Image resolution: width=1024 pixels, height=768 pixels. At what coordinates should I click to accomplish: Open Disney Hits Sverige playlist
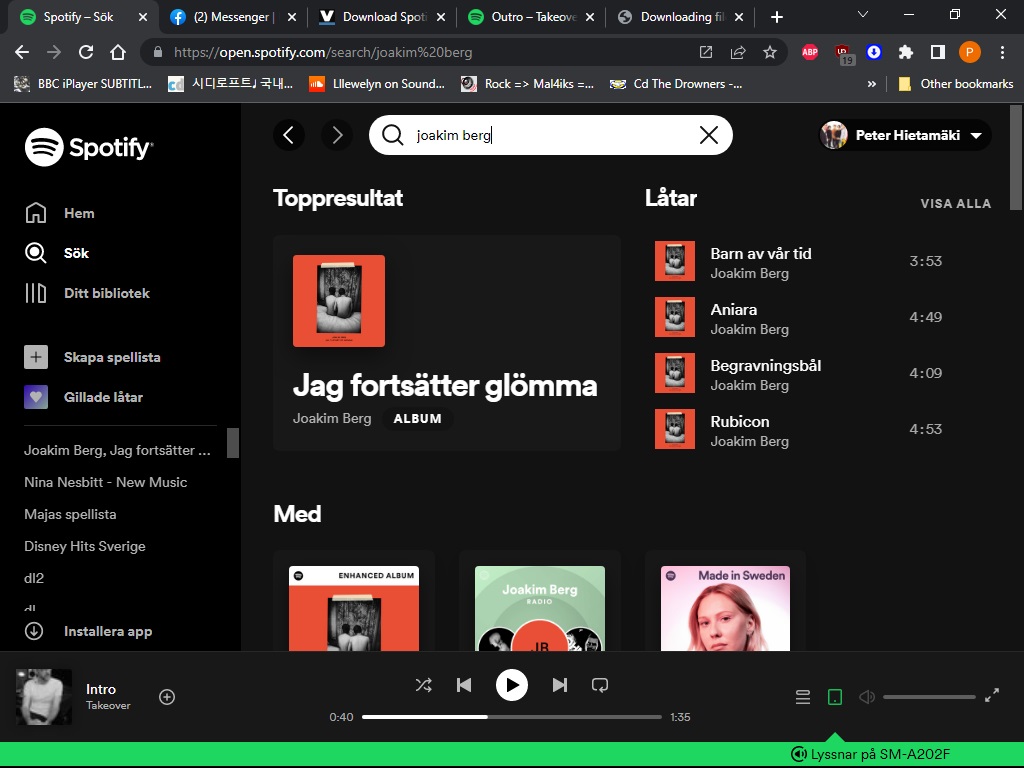click(85, 546)
